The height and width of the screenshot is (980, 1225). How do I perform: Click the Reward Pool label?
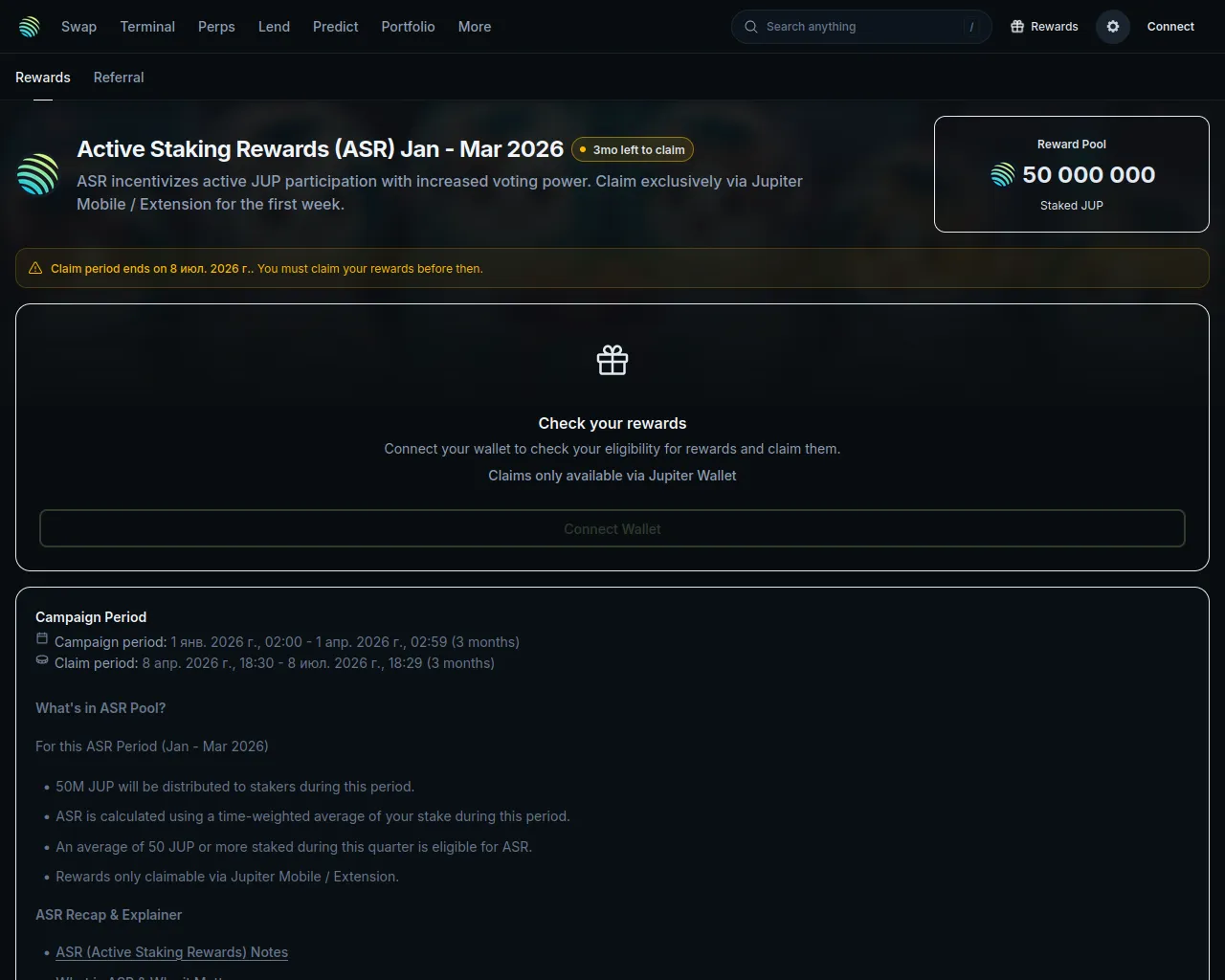[1072, 145]
